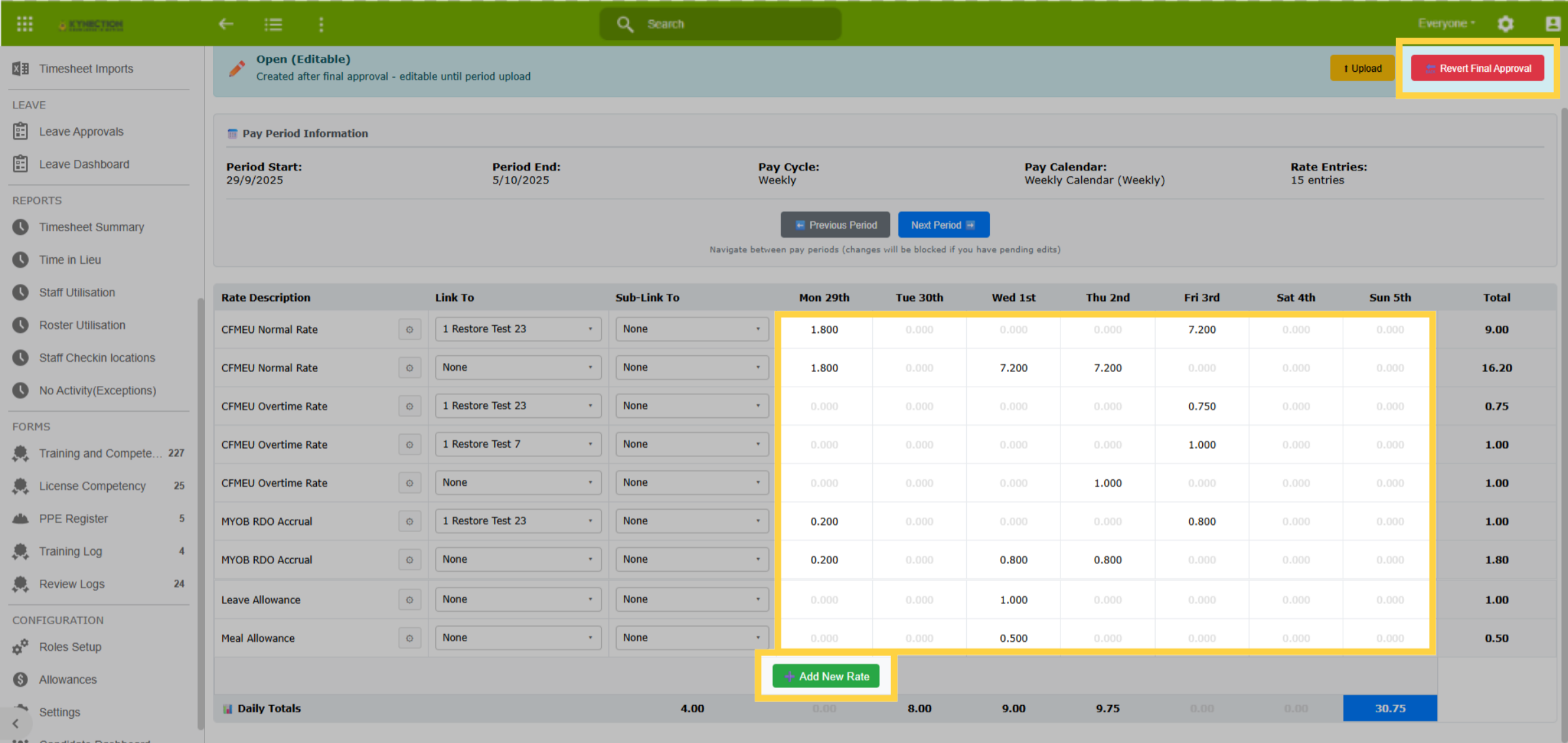1568x743 pixels.
Task: Open Sub-Link To dropdown for Leave Allowance
Action: click(692, 599)
